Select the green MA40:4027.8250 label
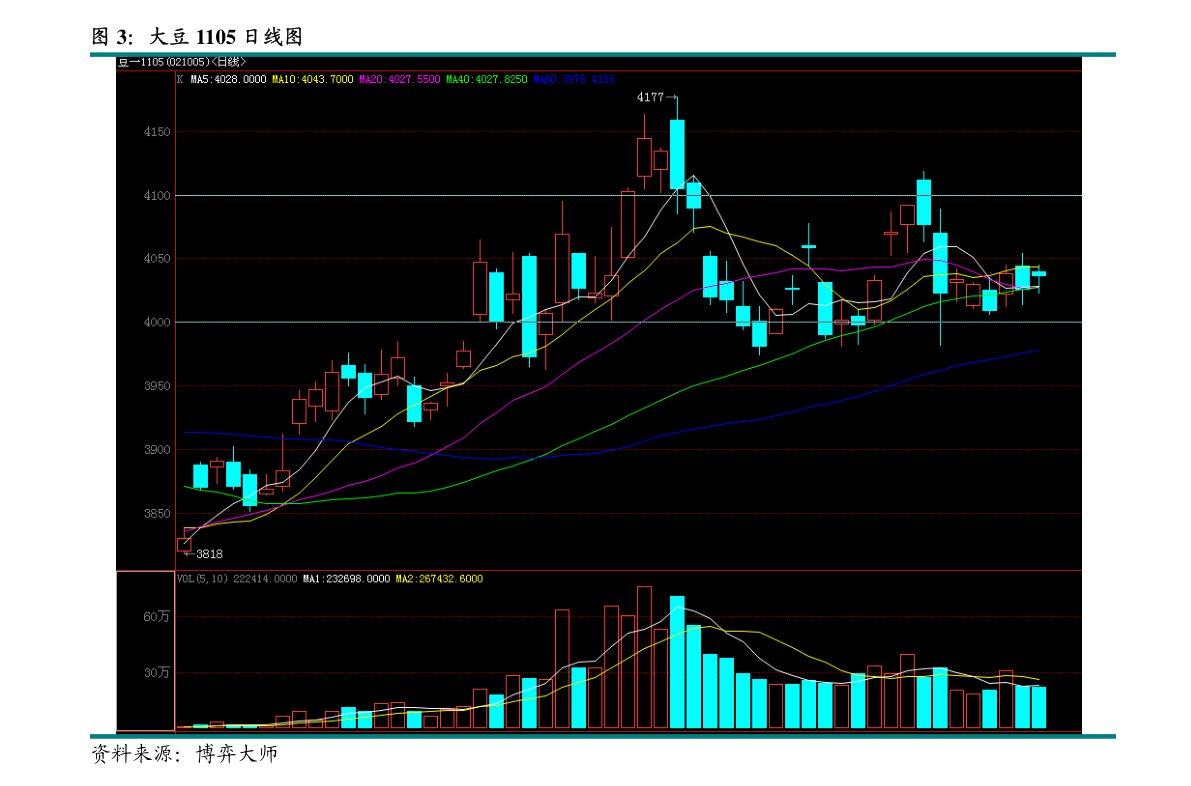This screenshot has height=786, width=1191. [x=486, y=79]
